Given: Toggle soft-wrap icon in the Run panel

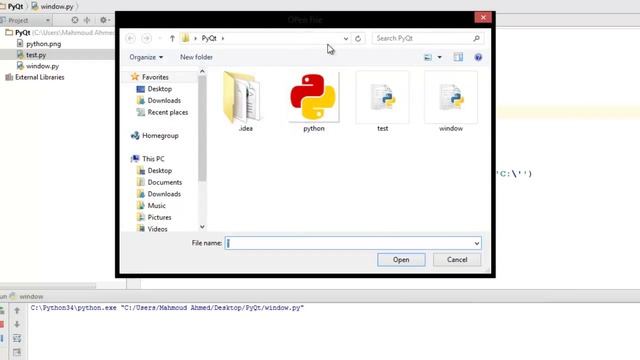Looking at the screenshot, I should (17, 338).
